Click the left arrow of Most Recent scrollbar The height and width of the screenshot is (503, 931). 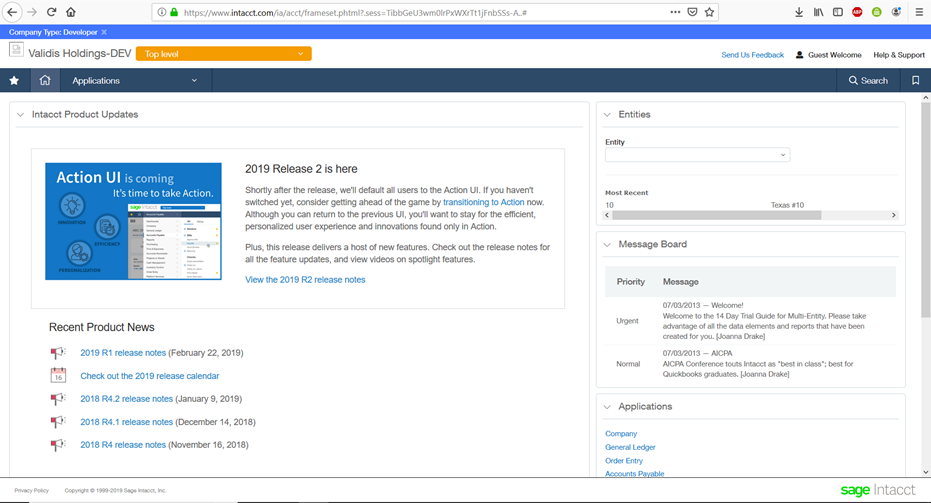point(607,215)
